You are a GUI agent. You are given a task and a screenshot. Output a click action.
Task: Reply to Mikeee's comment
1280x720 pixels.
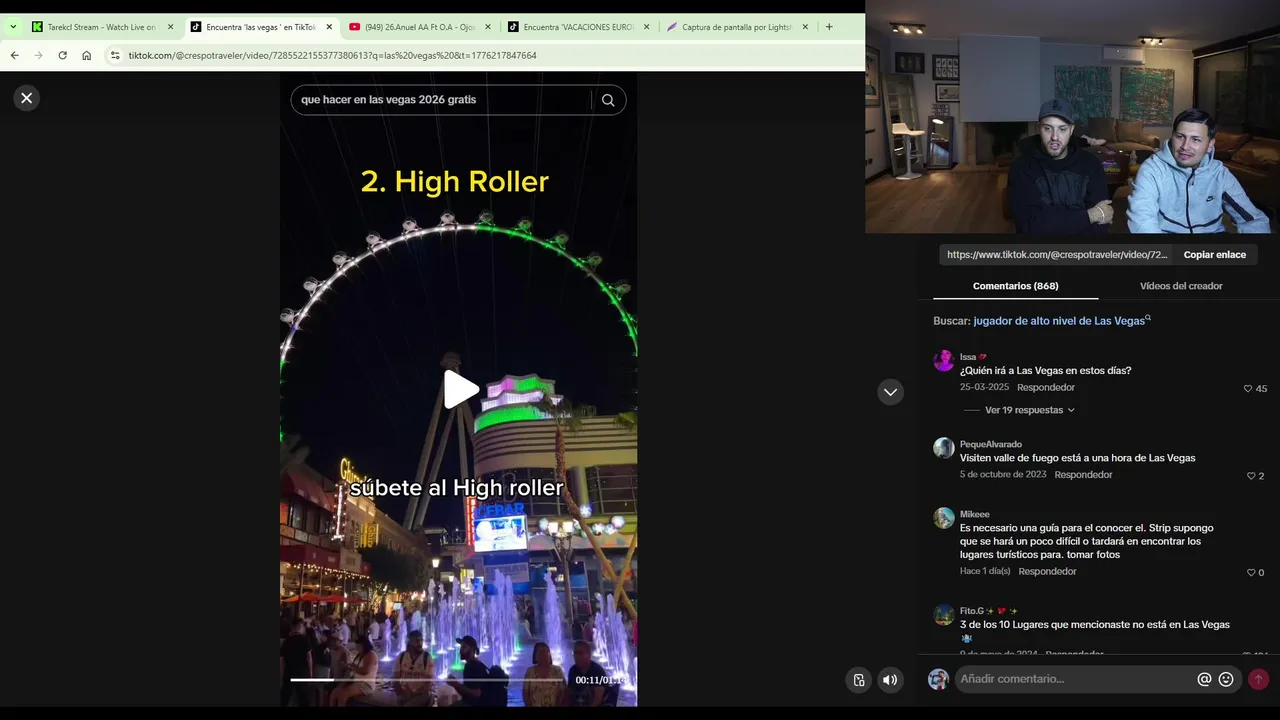[x=1047, y=572]
